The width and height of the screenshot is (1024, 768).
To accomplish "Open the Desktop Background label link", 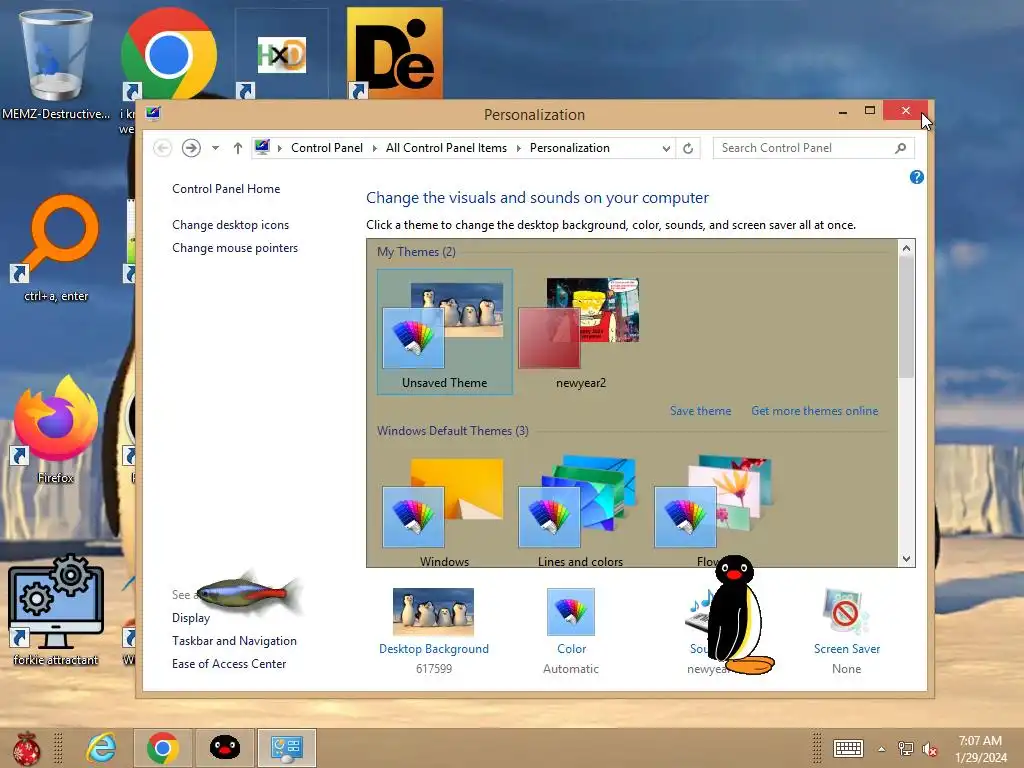I will point(434,648).
